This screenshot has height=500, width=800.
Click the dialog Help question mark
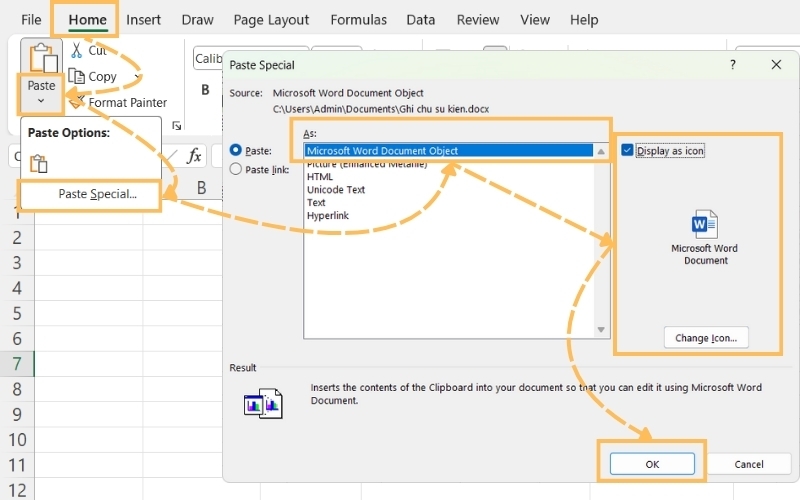[733, 65]
